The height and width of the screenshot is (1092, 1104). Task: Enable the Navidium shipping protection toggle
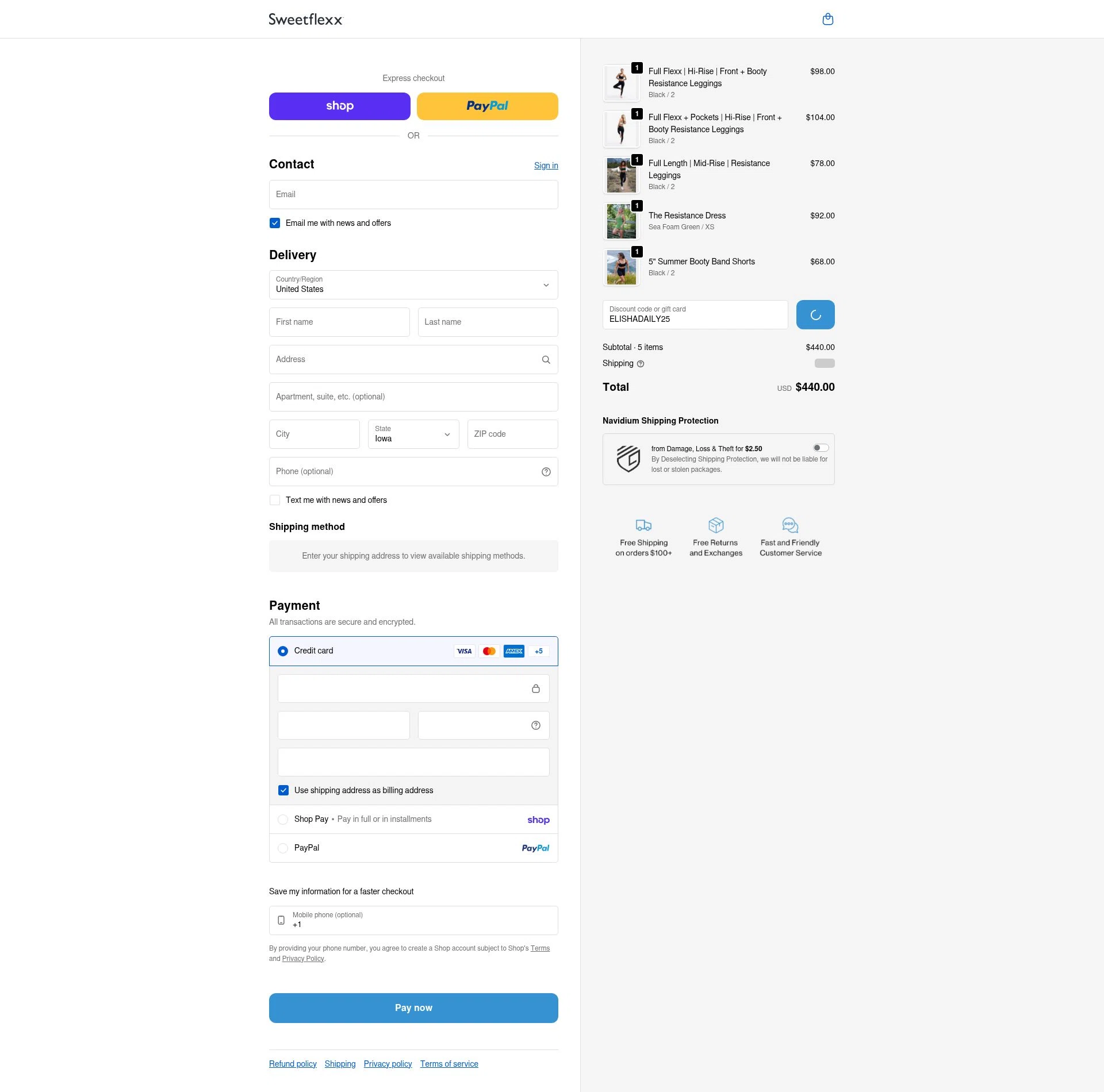(821, 447)
